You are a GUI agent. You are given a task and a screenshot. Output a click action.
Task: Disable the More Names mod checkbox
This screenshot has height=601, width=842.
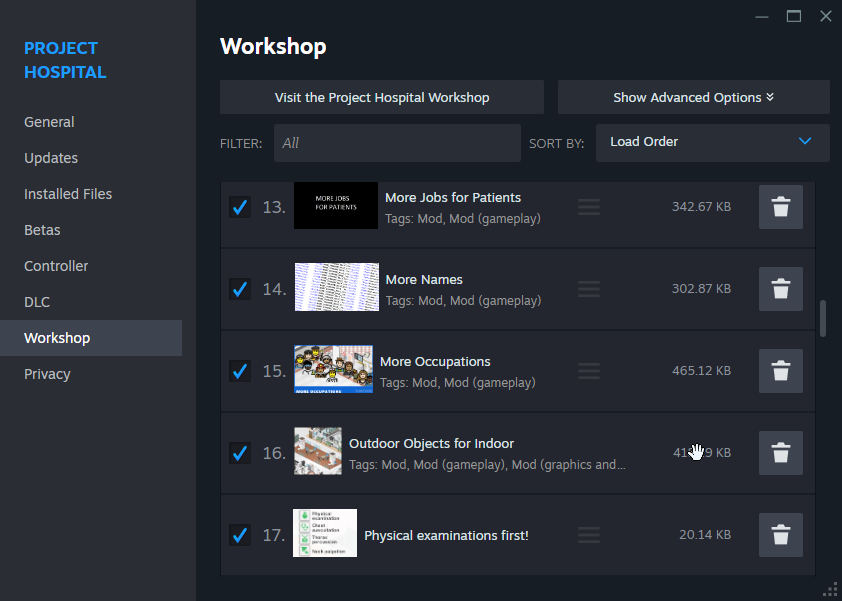[239, 289]
